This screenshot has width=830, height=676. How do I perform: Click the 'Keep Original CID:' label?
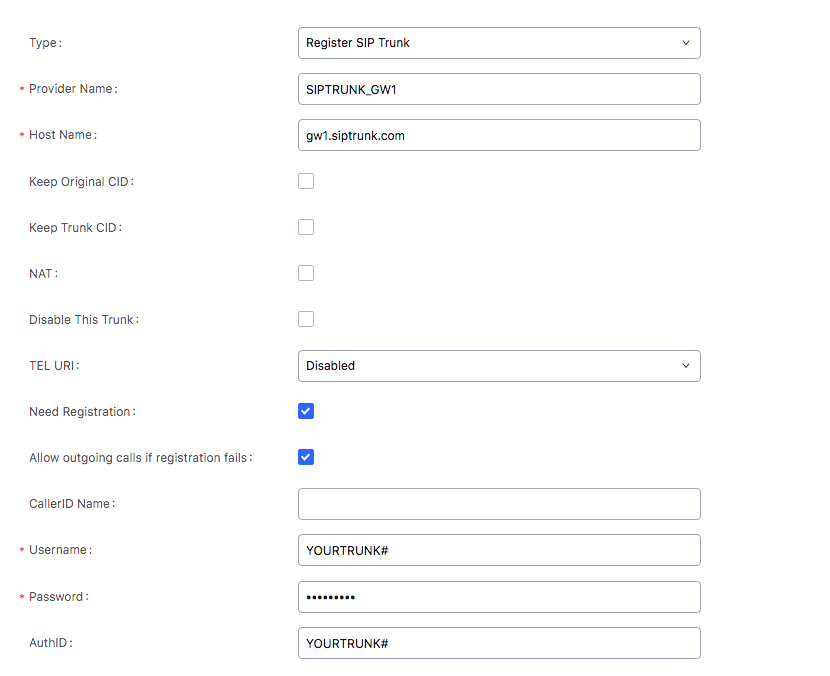pos(82,182)
